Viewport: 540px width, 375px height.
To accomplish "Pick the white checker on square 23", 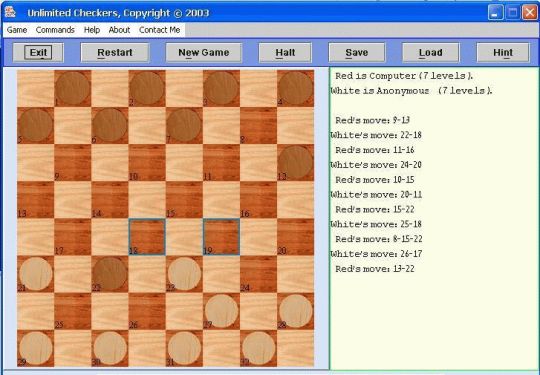I will [184, 274].
